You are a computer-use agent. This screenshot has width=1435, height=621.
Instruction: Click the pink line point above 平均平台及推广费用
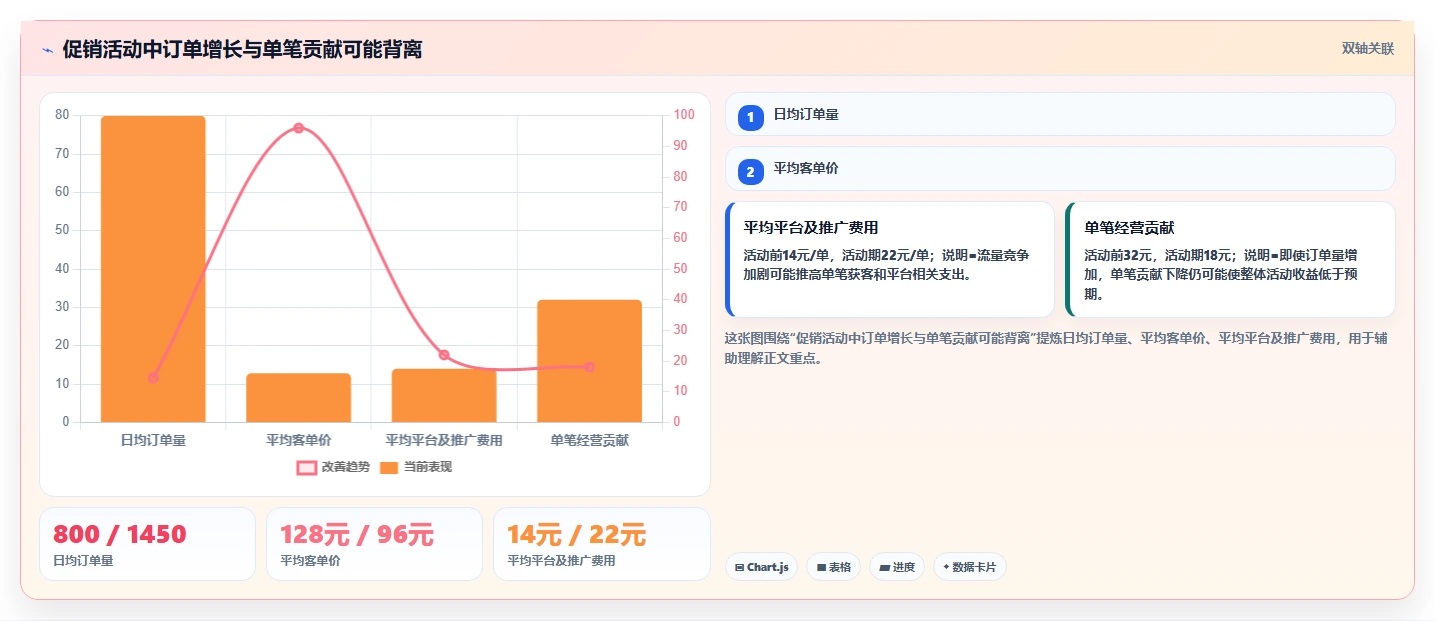click(x=444, y=355)
